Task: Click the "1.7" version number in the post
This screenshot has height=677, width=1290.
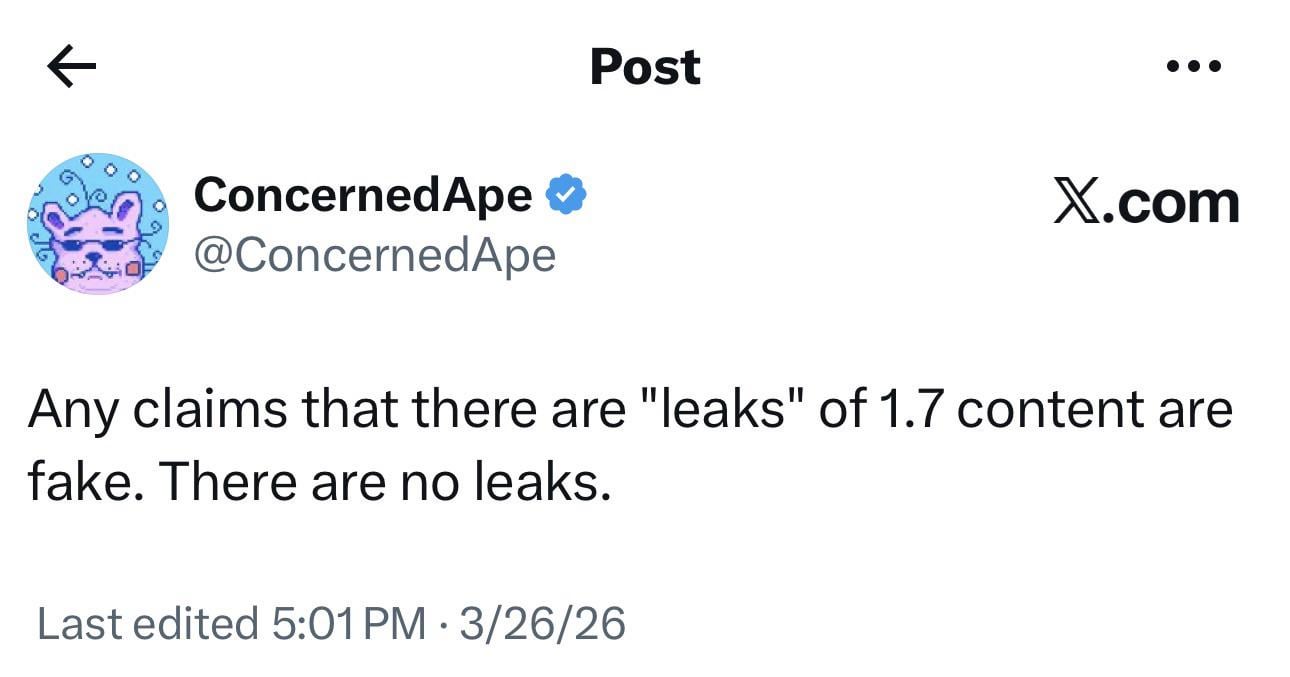Action: tap(894, 409)
